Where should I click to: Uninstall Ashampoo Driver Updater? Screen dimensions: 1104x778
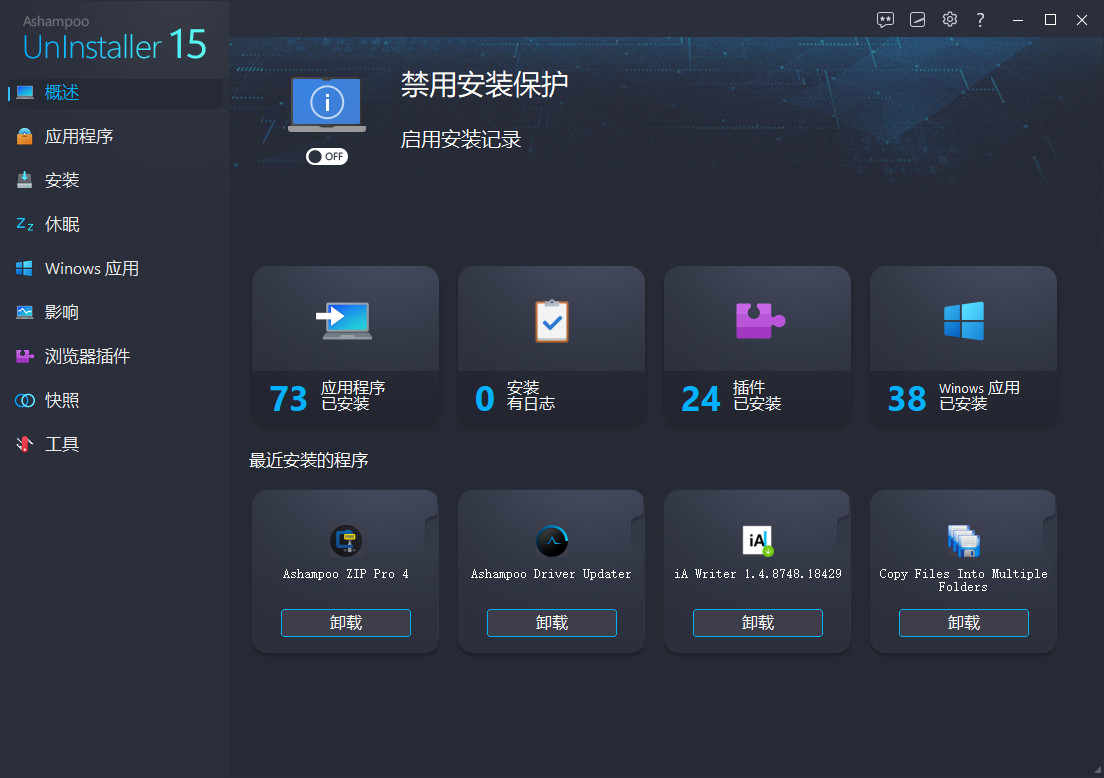[x=552, y=623]
